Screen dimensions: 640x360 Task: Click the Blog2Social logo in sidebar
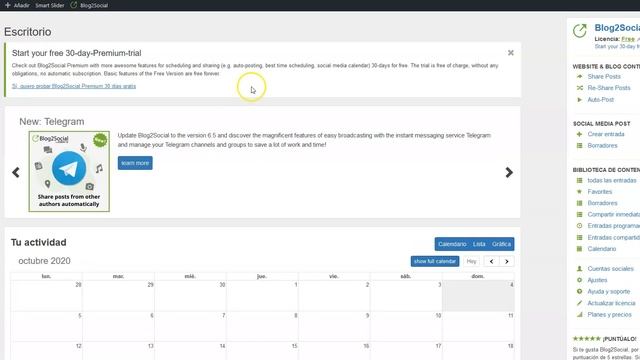pos(580,31)
